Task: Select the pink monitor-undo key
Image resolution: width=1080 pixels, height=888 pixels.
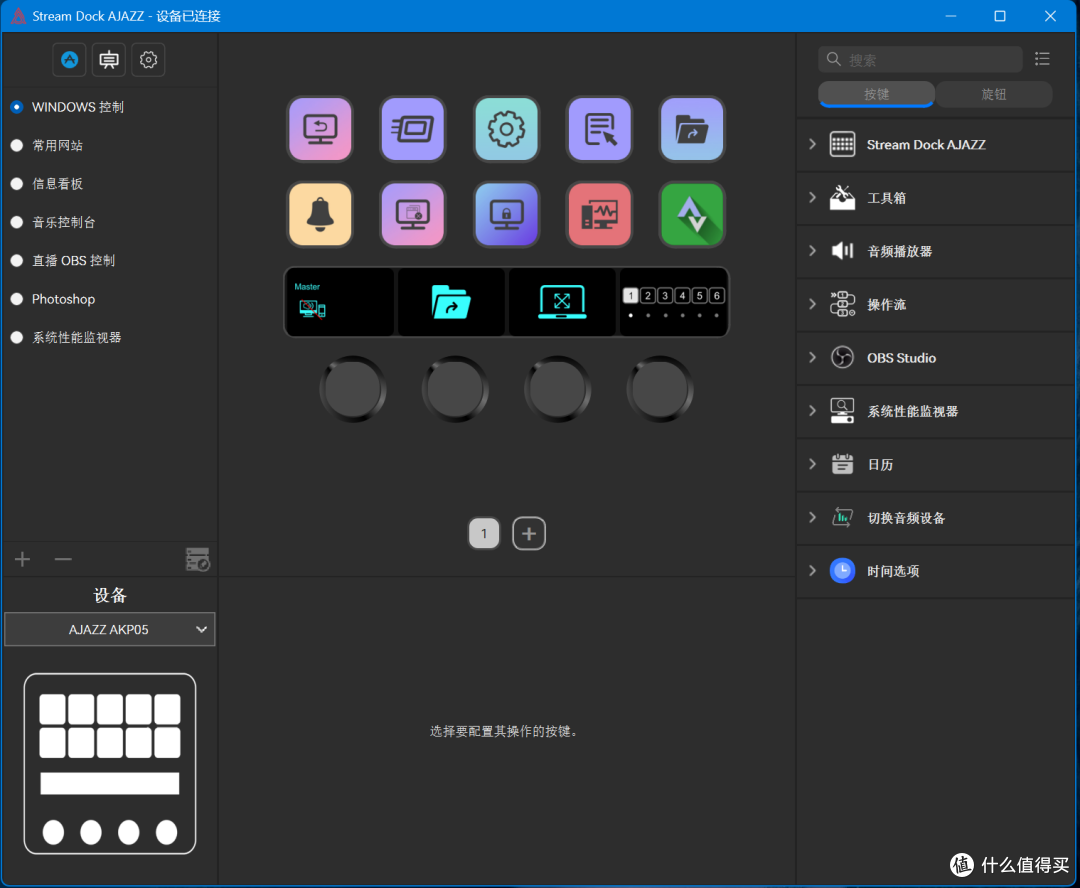Action: click(x=320, y=129)
